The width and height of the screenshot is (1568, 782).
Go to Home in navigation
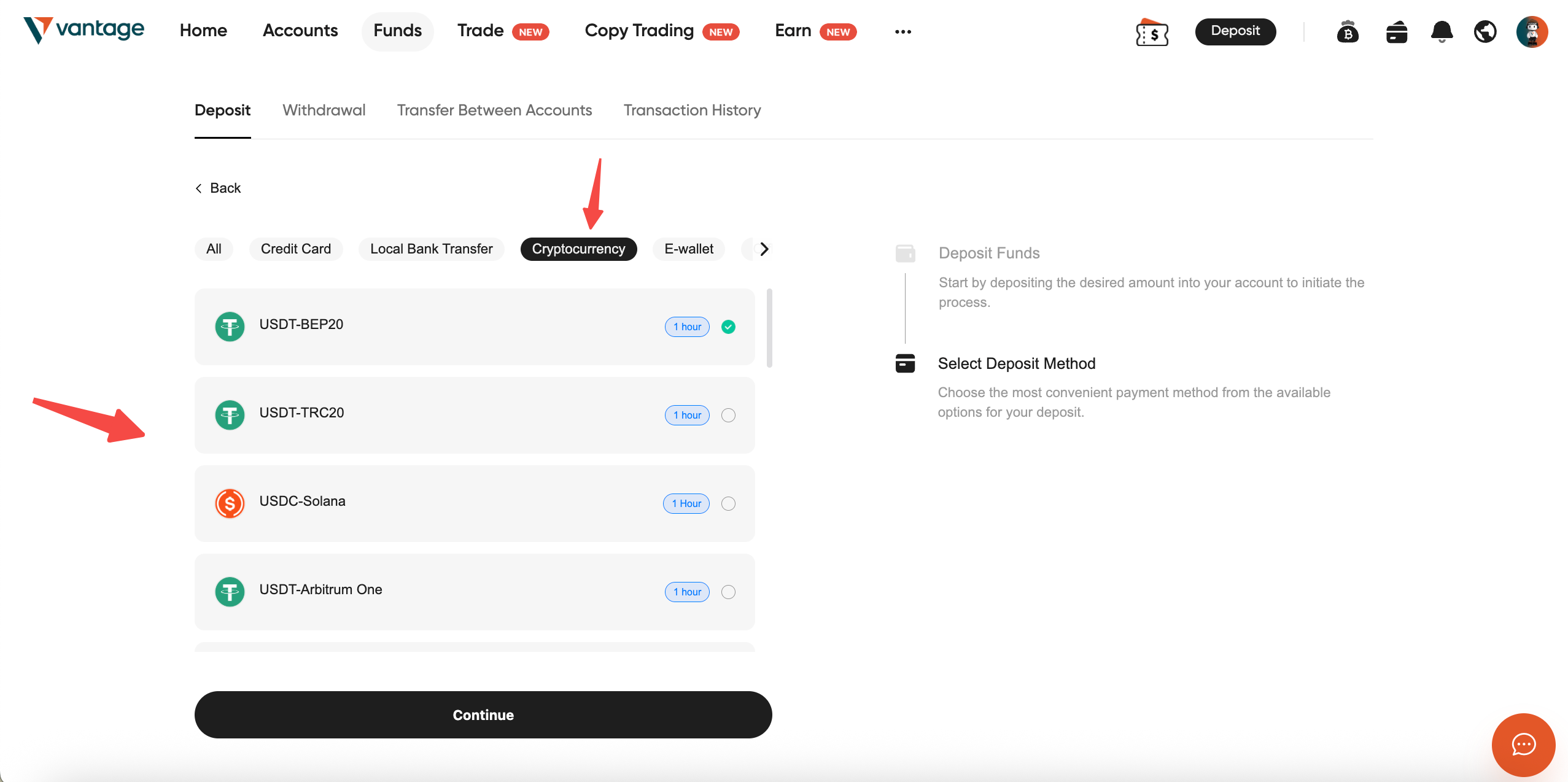click(203, 31)
